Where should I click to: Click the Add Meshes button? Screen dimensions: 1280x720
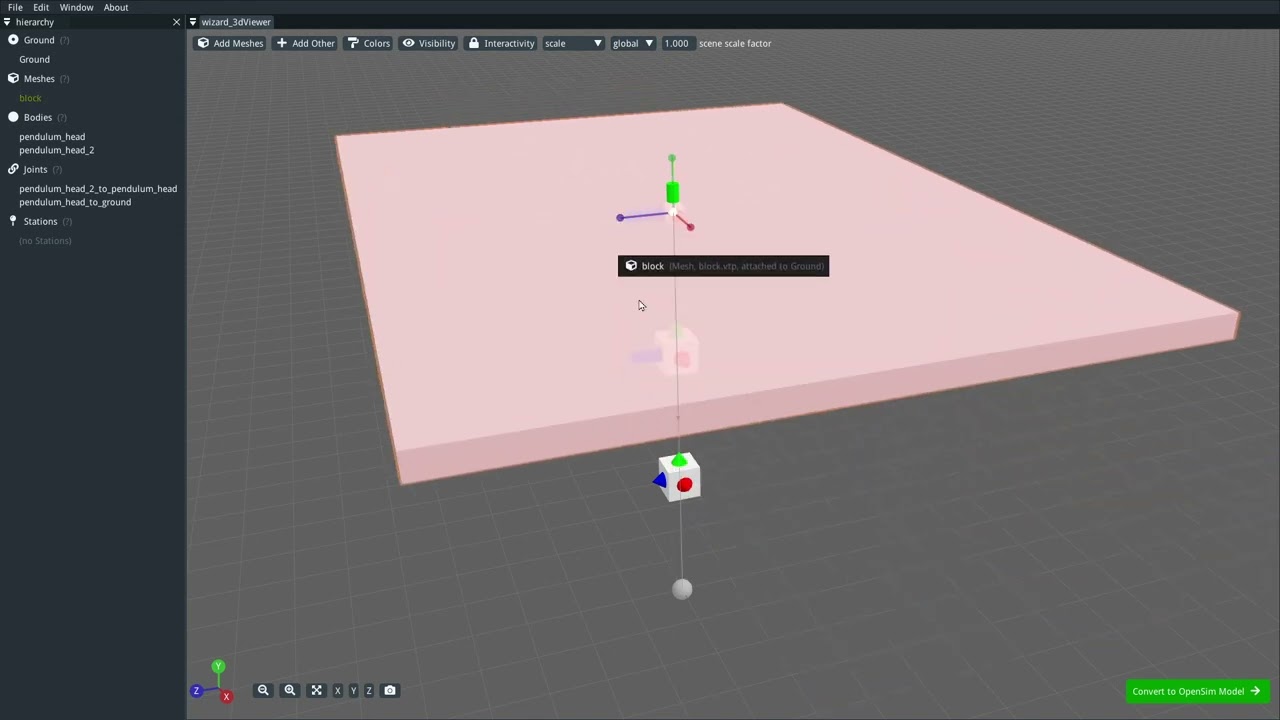tap(230, 43)
